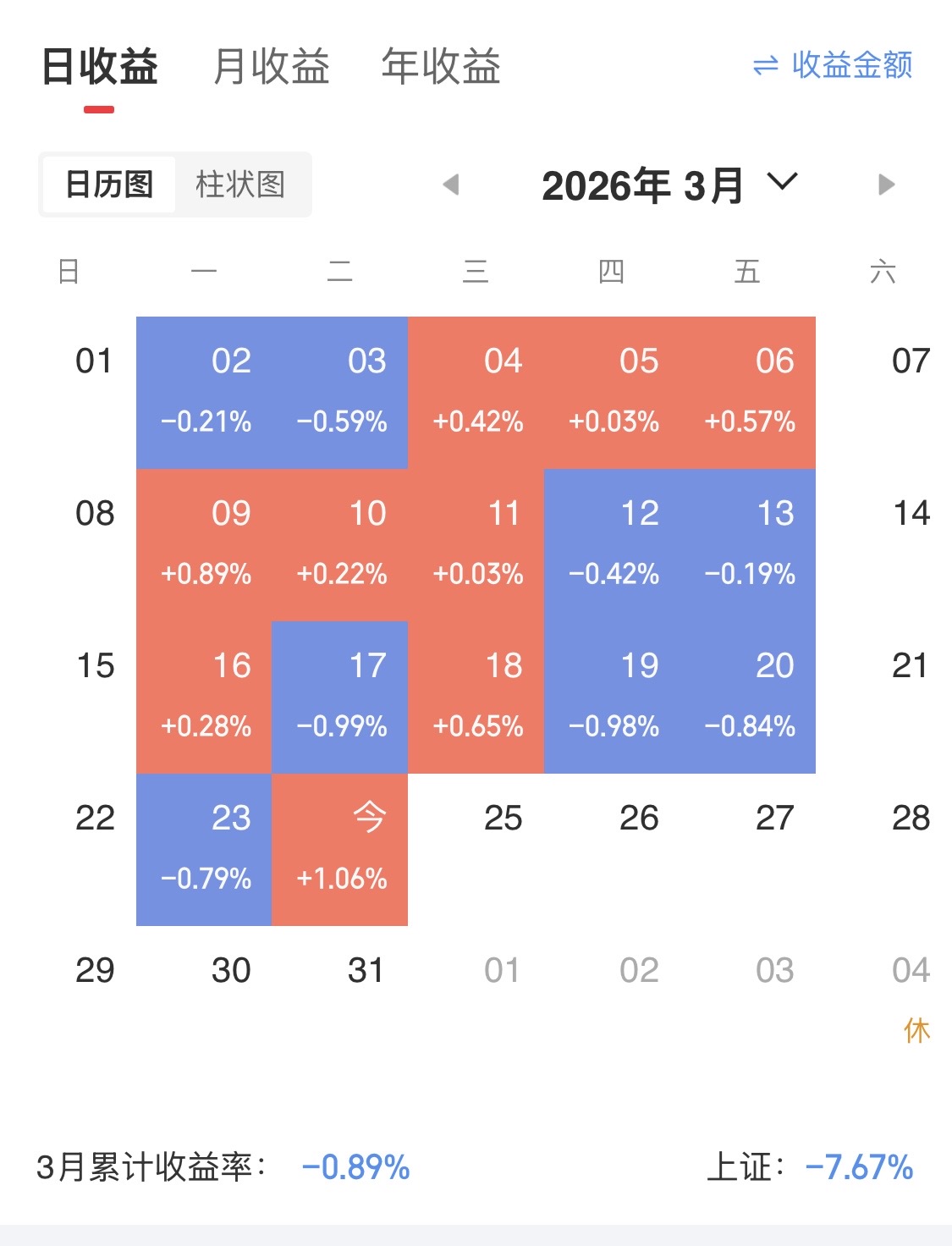This screenshot has height=1246, width=952.
Task: Open the 月收益 tab
Action: pos(271,67)
